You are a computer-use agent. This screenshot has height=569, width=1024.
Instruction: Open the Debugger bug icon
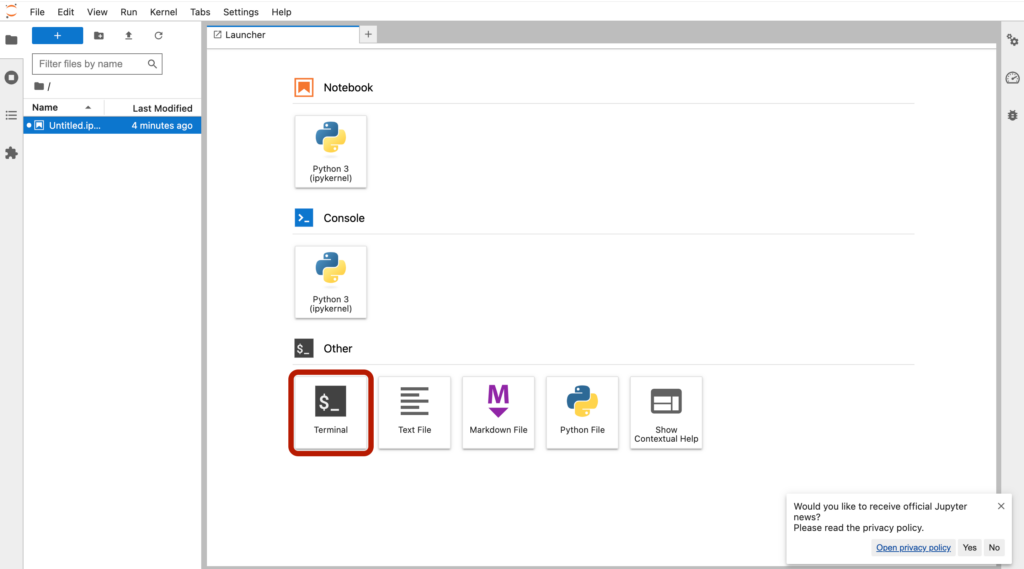tap(1012, 115)
